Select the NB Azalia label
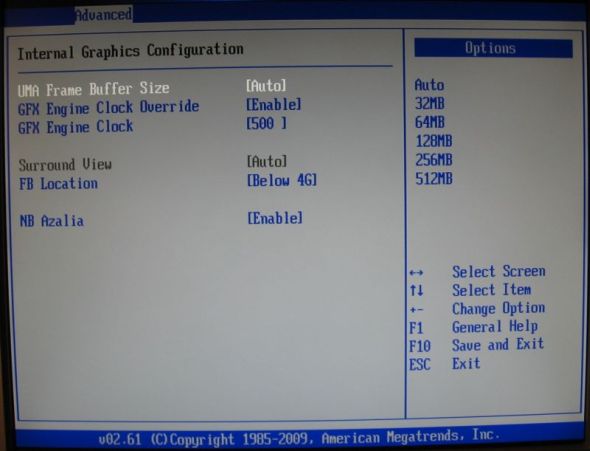 [52, 221]
